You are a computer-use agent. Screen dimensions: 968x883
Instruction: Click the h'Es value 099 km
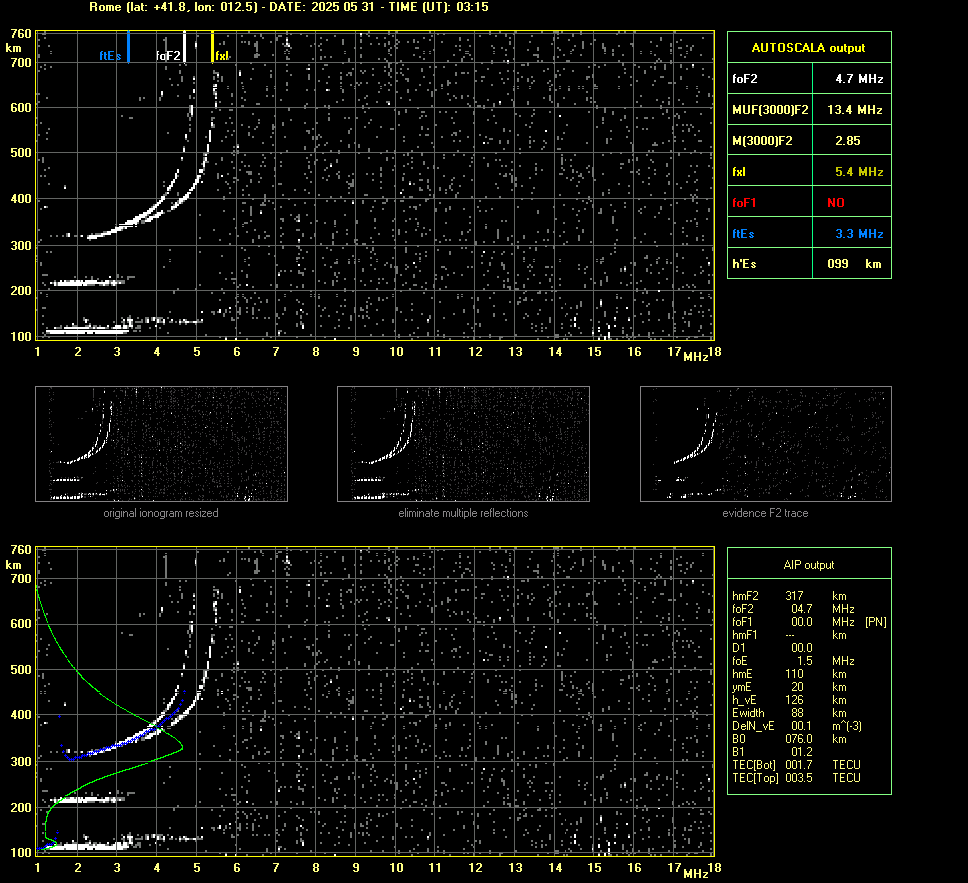[x=854, y=264]
